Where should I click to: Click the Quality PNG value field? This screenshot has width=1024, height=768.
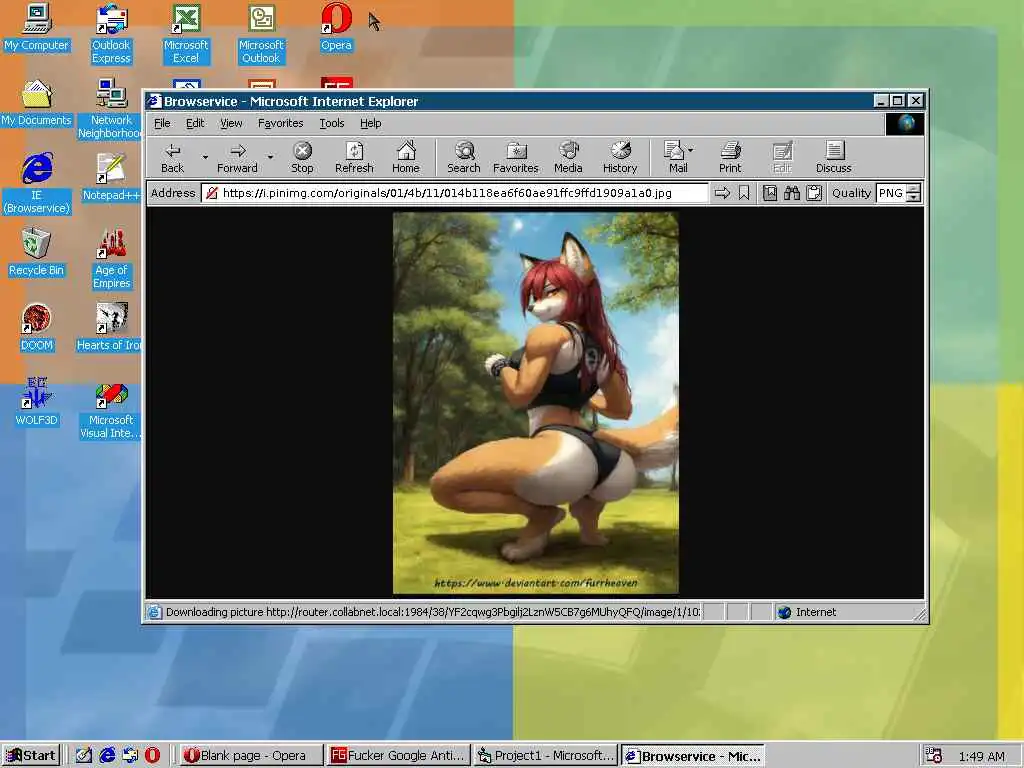tap(891, 193)
